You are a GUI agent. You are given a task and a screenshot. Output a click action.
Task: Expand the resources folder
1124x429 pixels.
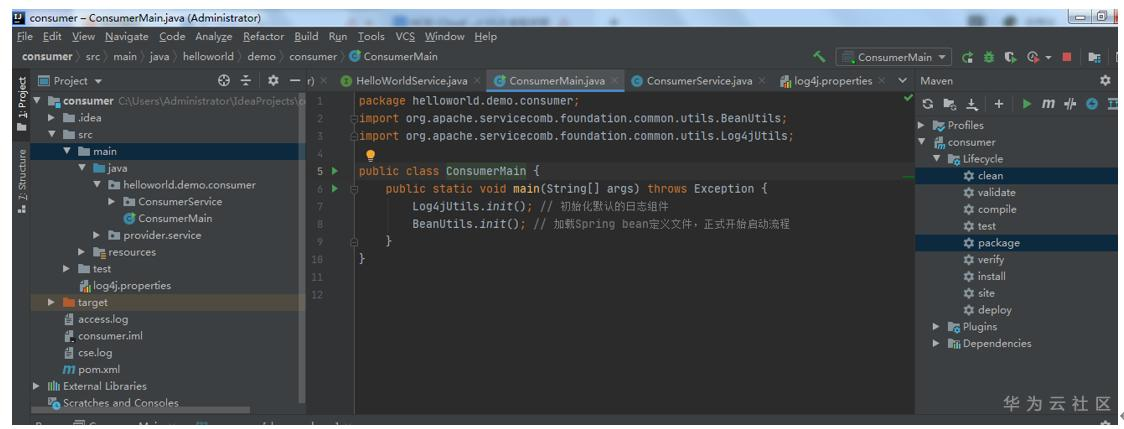click(82, 252)
